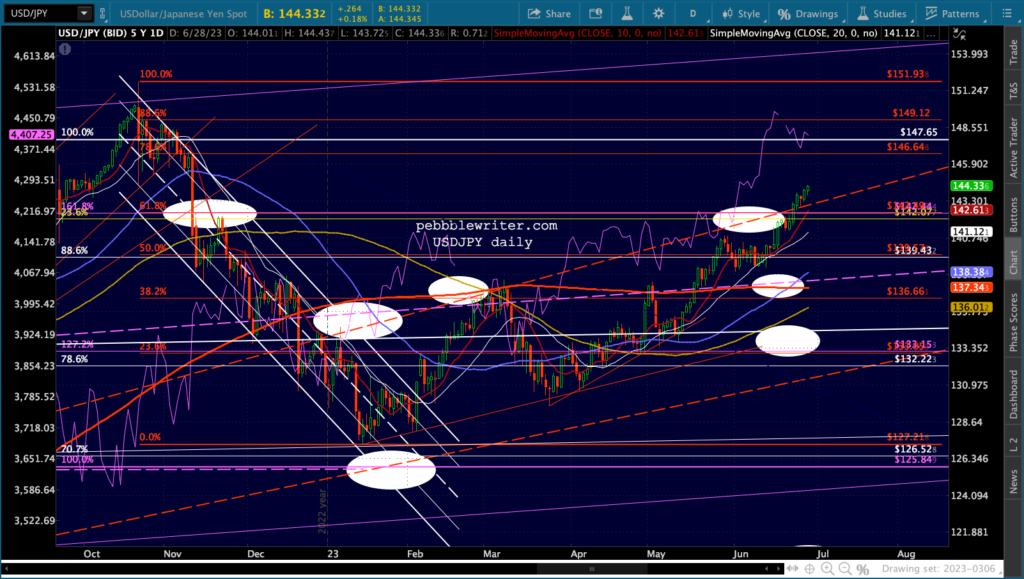This screenshot has width=1024, height=579.
Task: Open the Drawings menu
Action: pos(808,14)
